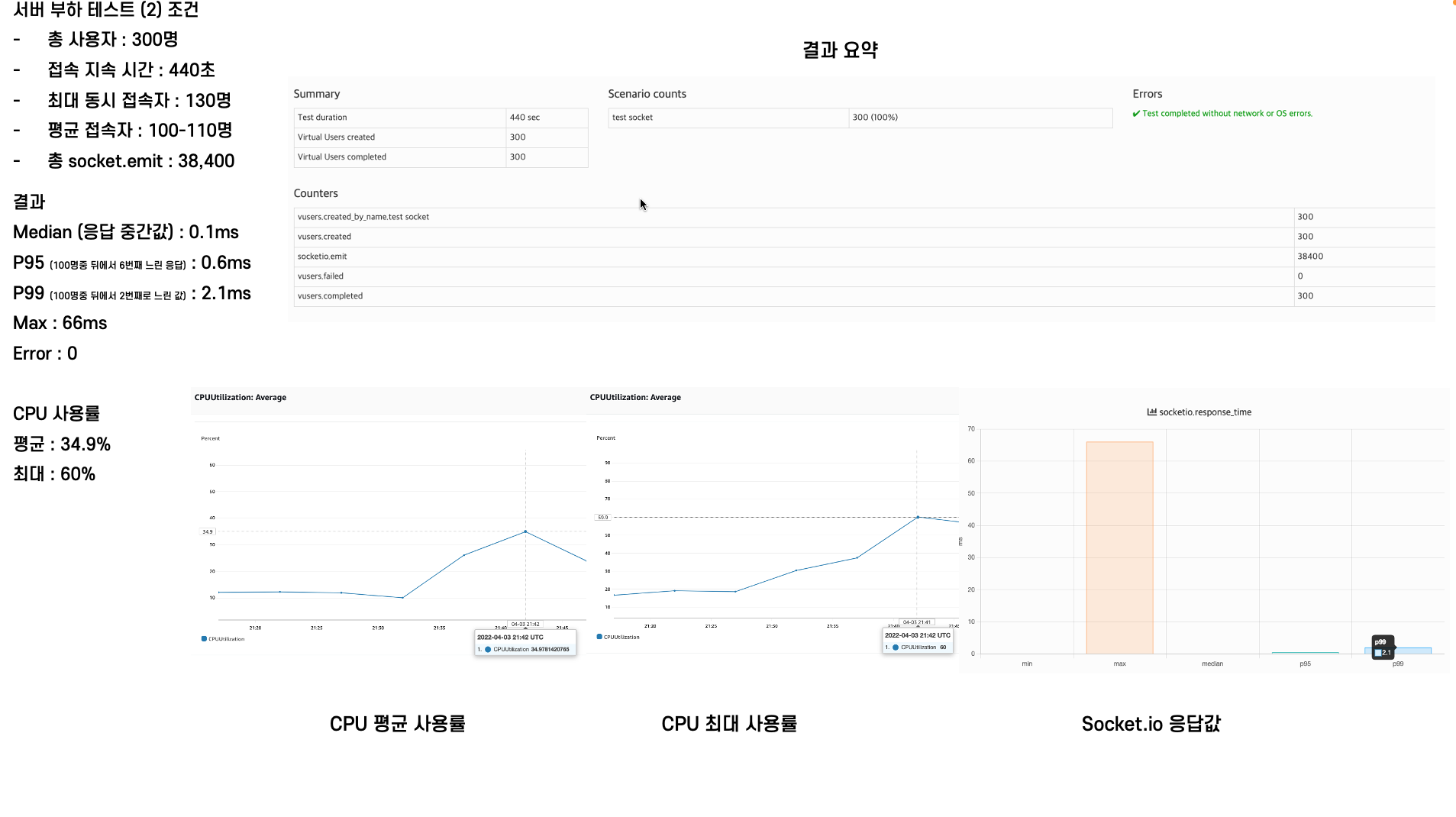Screen dimensions: 1456x817
Task: Toggle the 34.9 threshold value label
Action: pyautogui.click(x=208, y=531)
